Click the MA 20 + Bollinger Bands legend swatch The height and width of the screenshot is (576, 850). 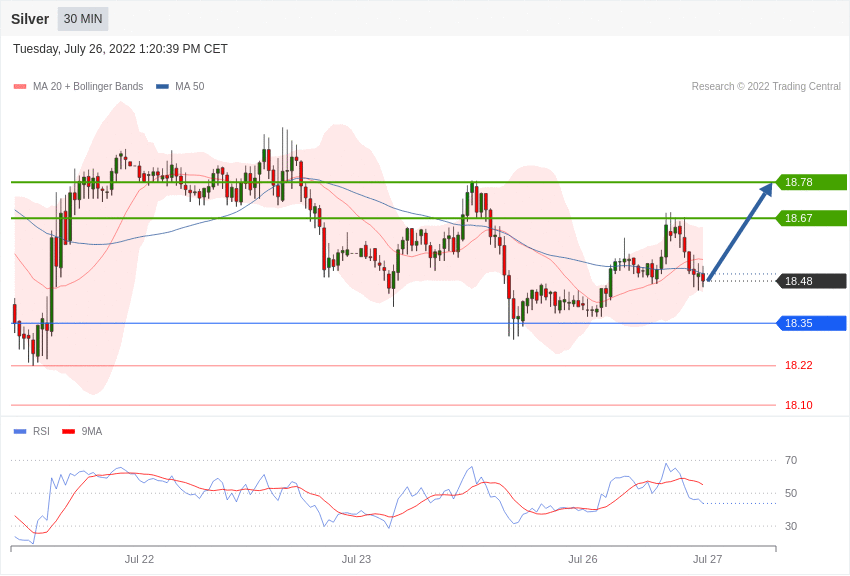pyautogui.click(x=20, y=86)
